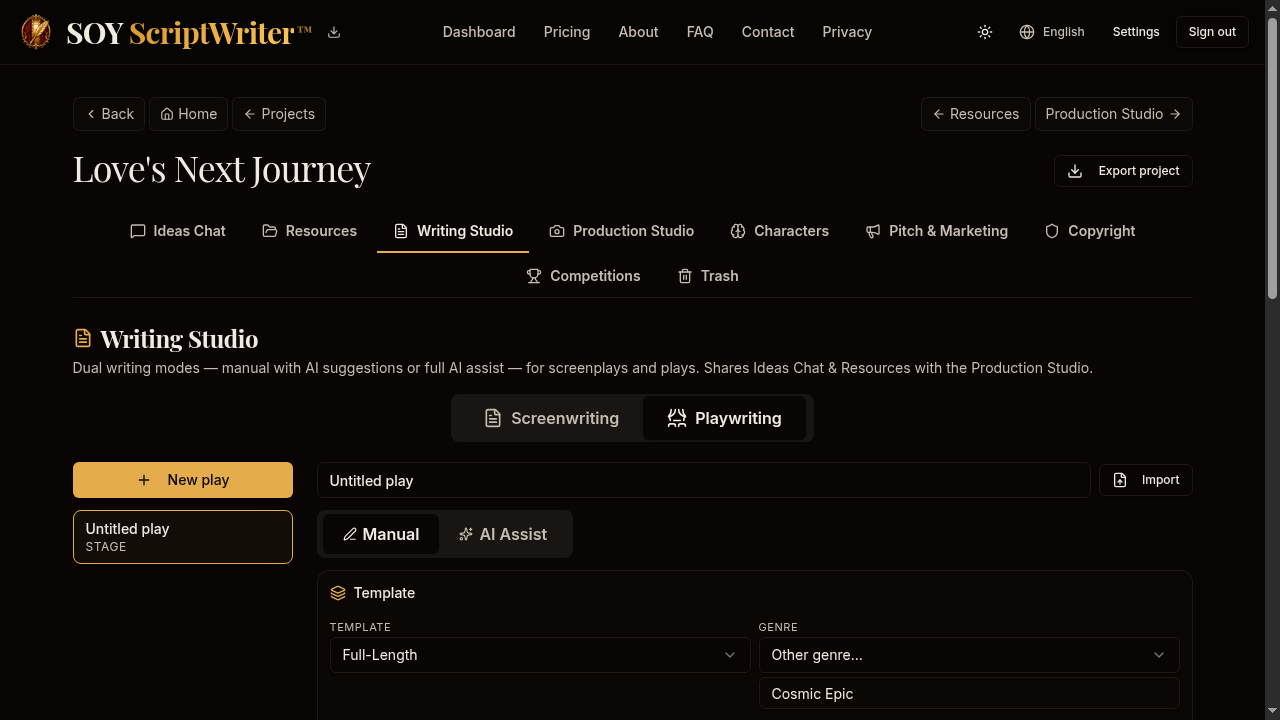1280x720 pixels.
Task: Select Manual writing mode
Action: pyautogui.click(x=380, y=534)
